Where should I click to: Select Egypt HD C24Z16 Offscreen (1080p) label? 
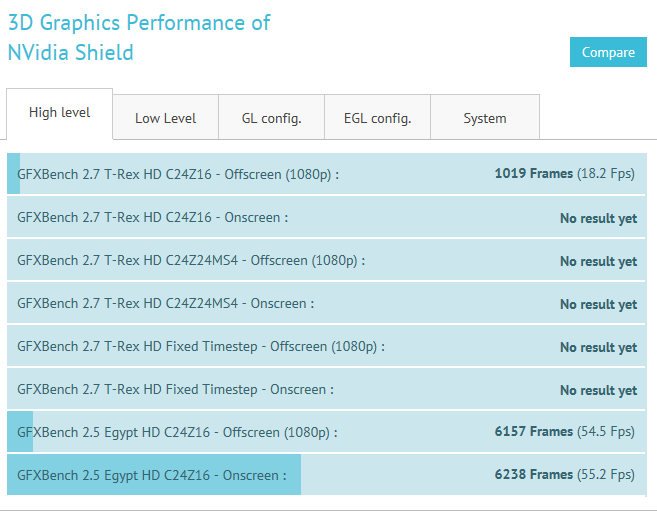(177, 432)
